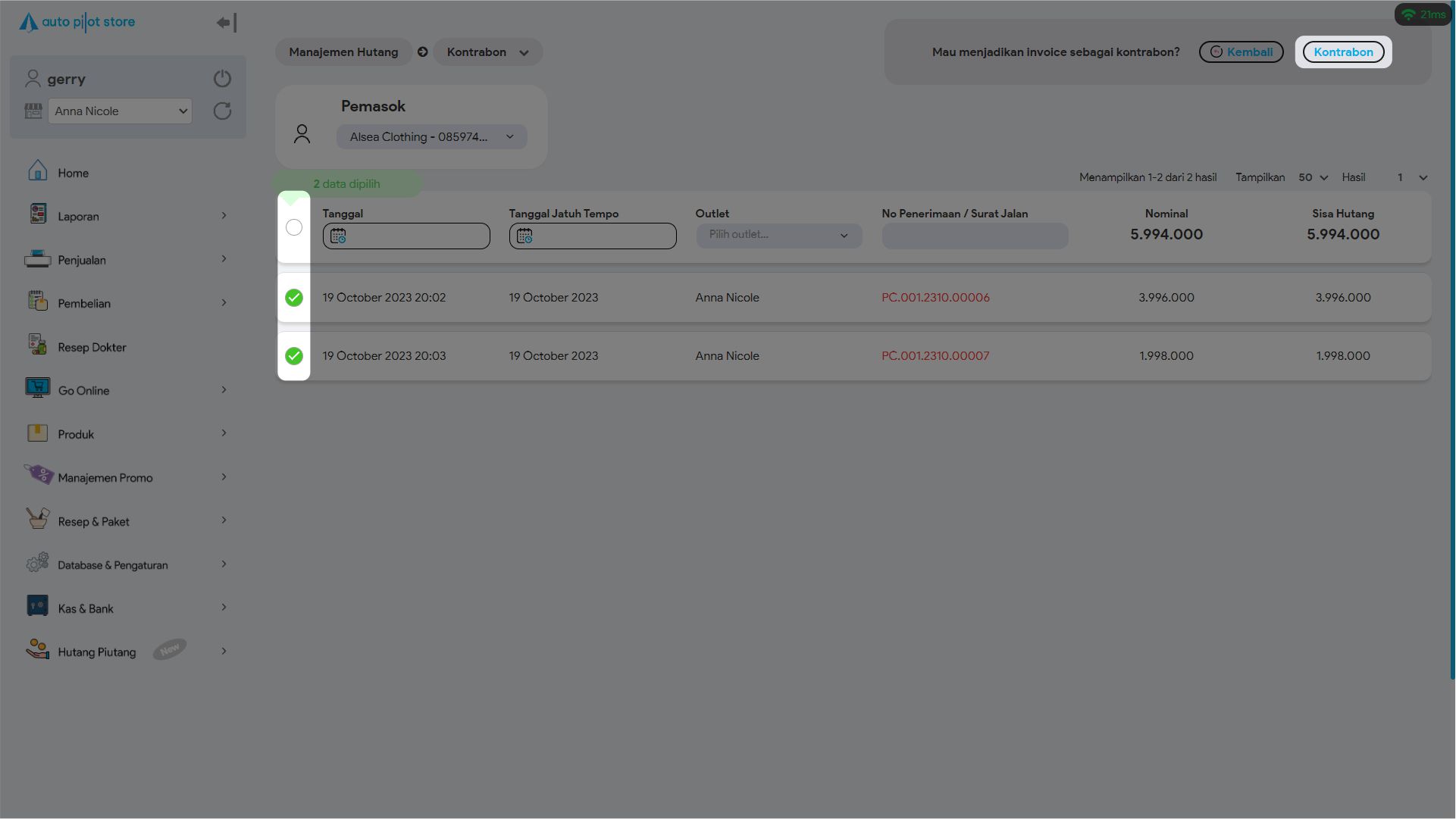Uncheck invoice PC.001.2310.00006 row

294,298
